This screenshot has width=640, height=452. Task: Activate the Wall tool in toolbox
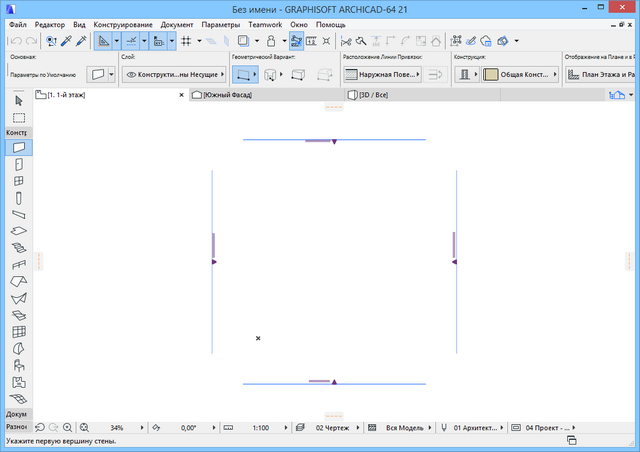pyautogui.click(x=19, y=147)
